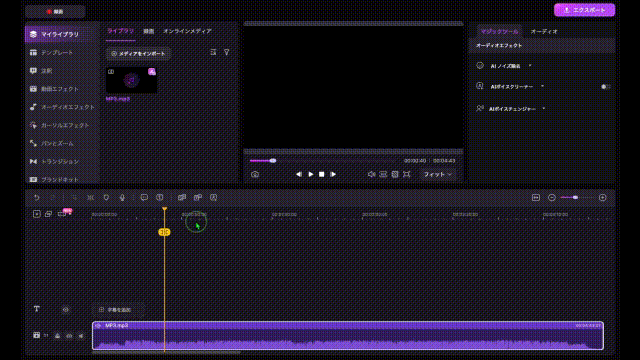Select マイライブラリ in the left sidebar
Viewport: 640px width, 360px height.
62,34
